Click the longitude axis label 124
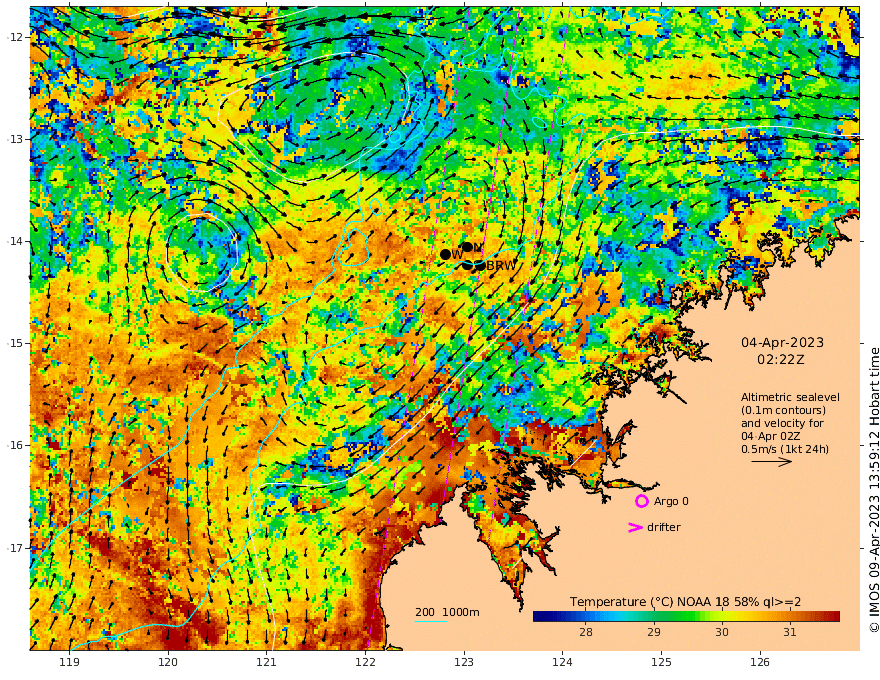The height and width of the screenshot is (680, 880). pyautogui.click(x=562, y=662)
